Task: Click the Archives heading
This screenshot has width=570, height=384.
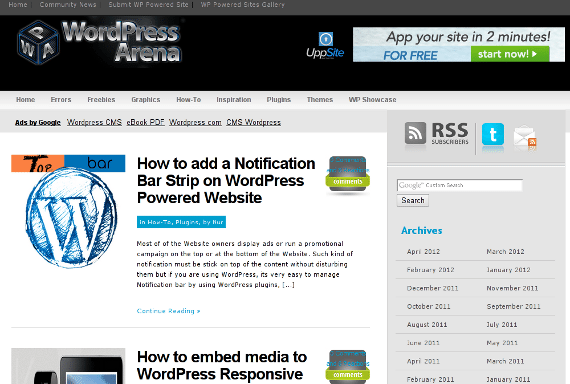Action: pyautogui.click(x=422, y=231)
